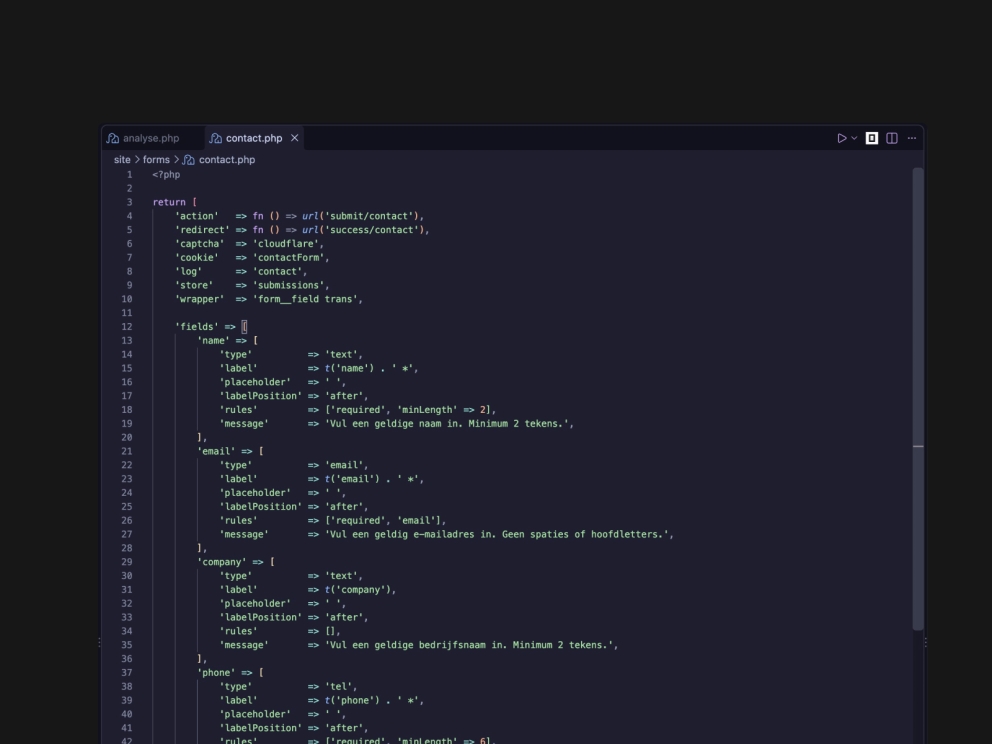This screenshot has width=992, height=744.
Task: Click the message 'Vul een geldige naam in'
Action: point(449,423)
